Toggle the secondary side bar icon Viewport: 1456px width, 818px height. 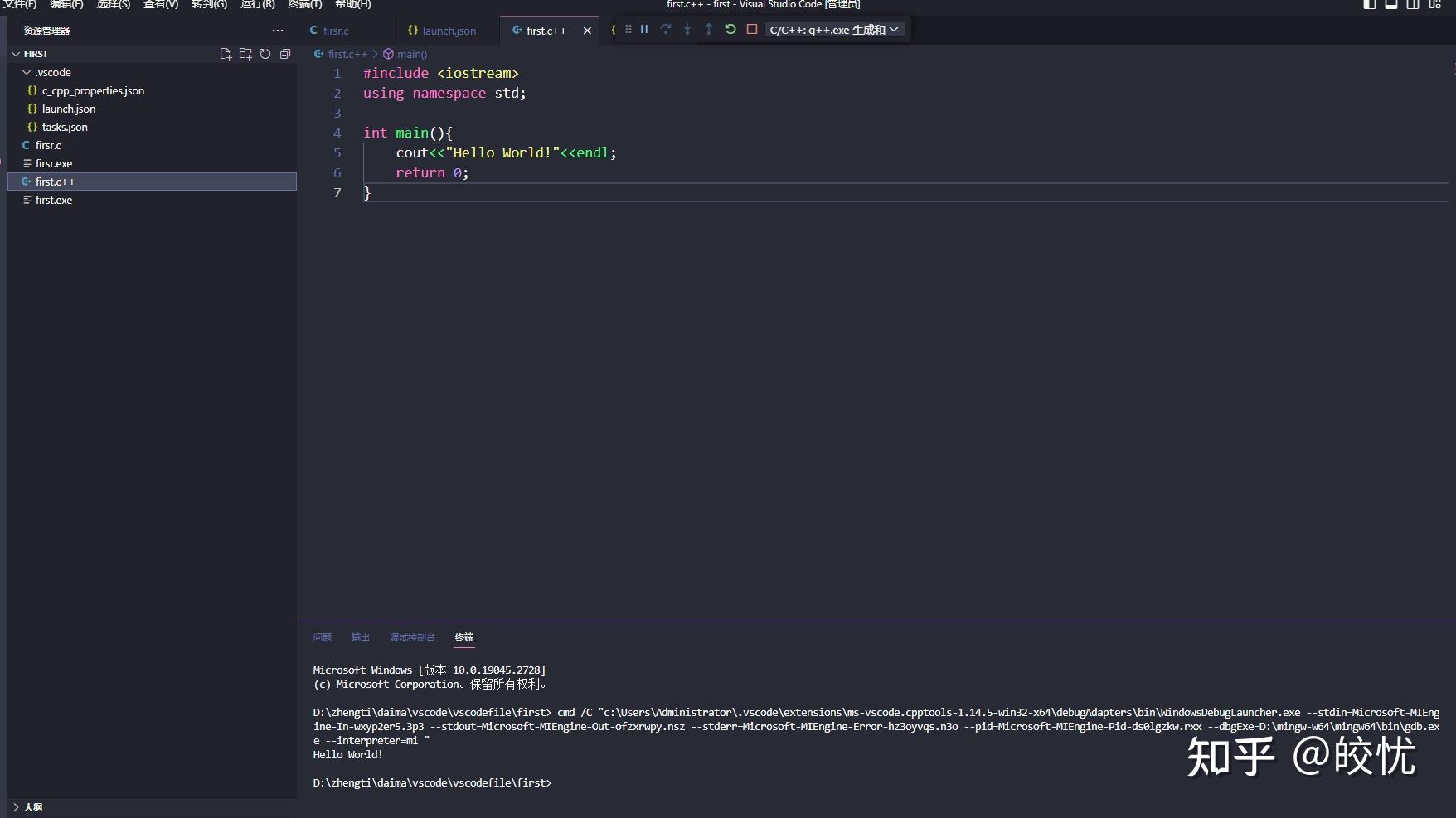click(x=1413, y=4)
